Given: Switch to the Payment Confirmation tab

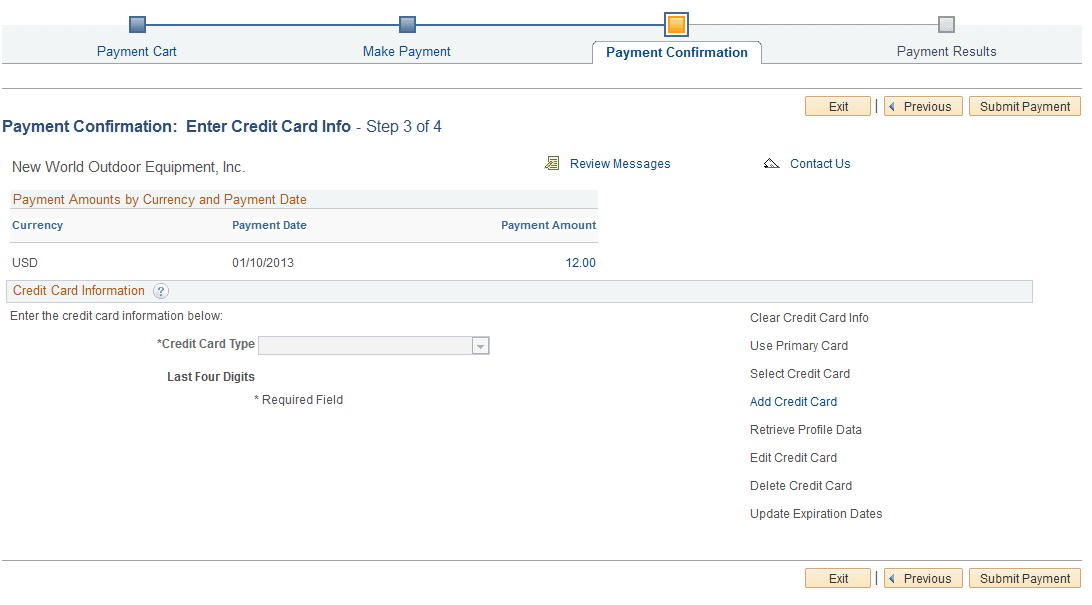Looking at the screenshot, I should coord(677,51).
